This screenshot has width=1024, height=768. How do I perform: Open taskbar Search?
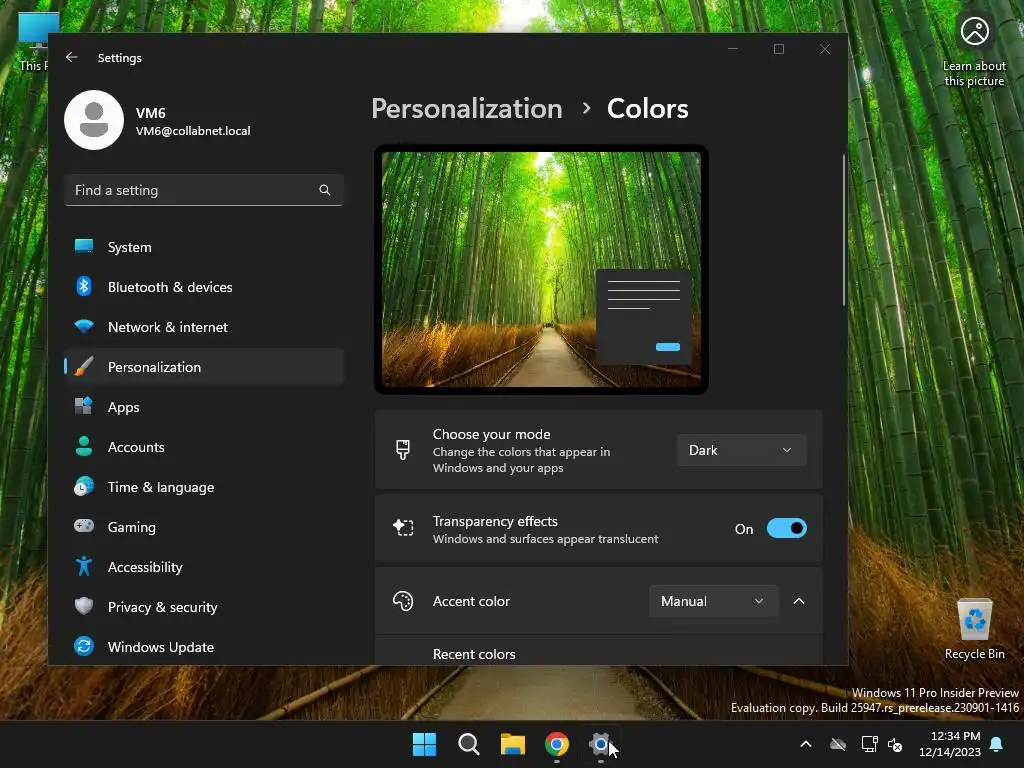468,744
